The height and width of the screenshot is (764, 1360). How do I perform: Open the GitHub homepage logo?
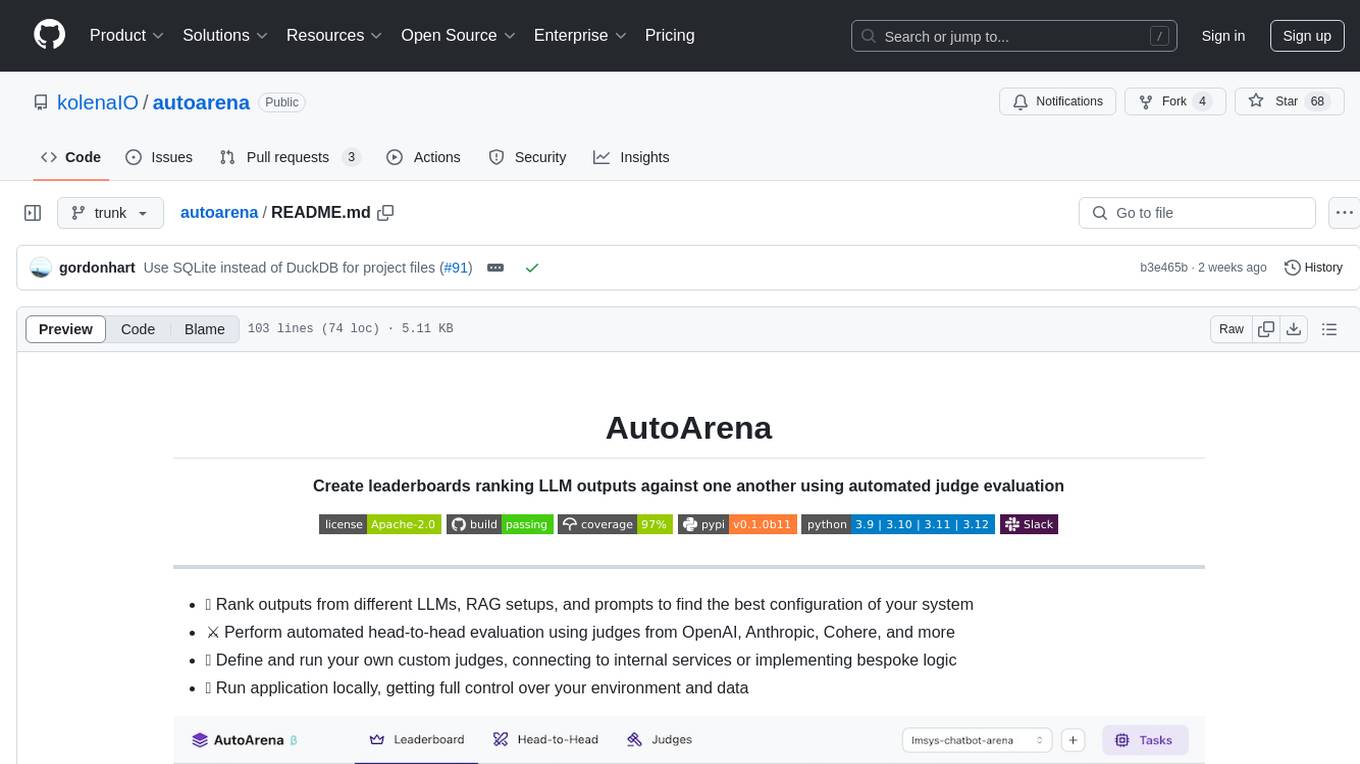click(x=49, y=35)
